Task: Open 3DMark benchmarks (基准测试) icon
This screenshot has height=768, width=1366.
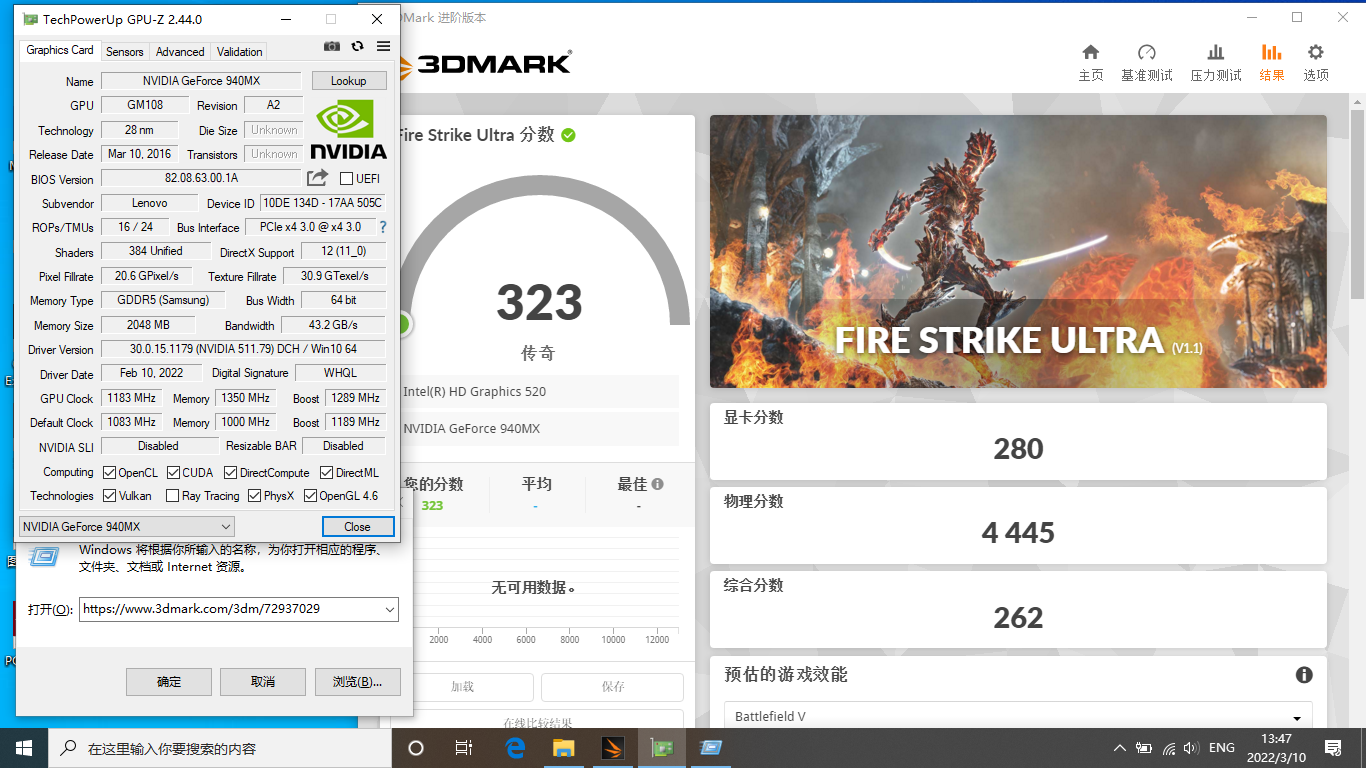Action: tap(1147, 63)
